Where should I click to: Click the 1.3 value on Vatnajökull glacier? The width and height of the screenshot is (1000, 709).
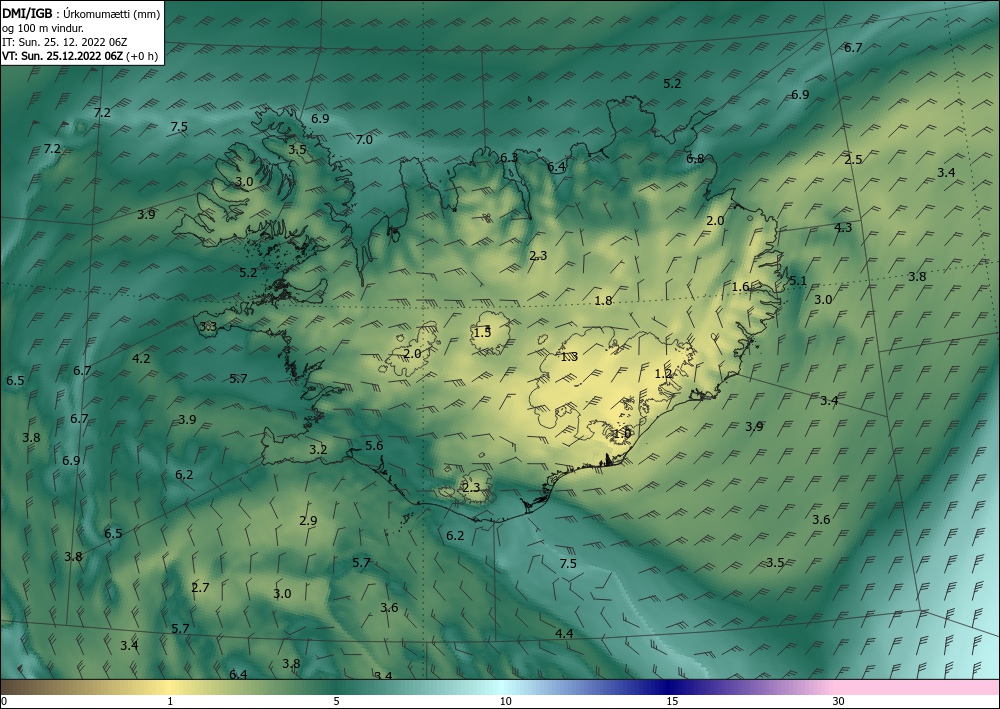569,357
